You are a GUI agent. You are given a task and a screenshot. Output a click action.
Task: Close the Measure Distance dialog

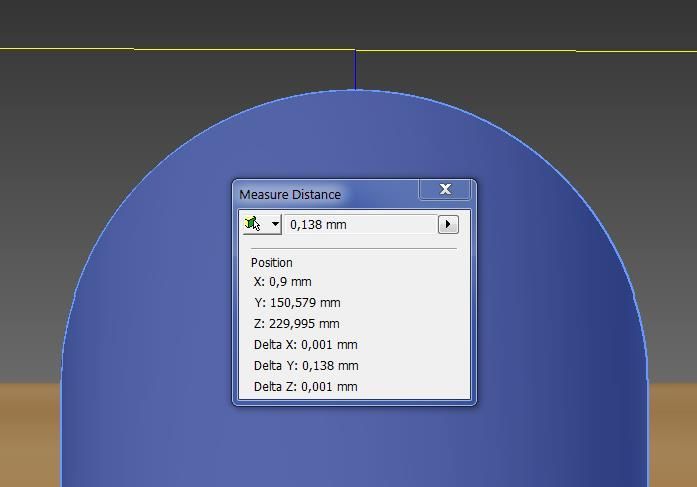click(x=445, y=189)
